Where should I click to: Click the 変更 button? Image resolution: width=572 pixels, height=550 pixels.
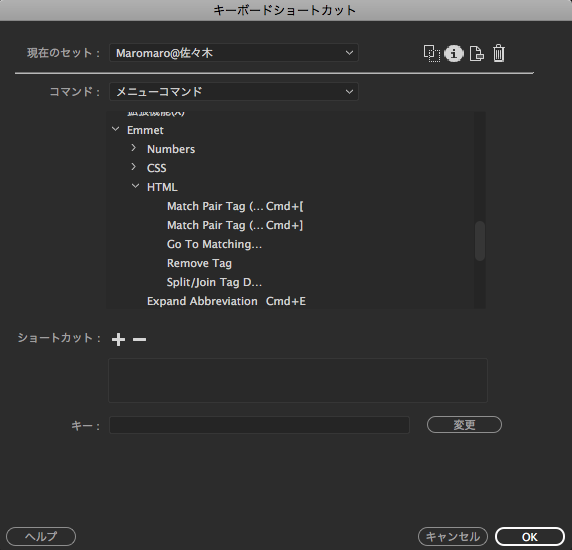(464, 425)
